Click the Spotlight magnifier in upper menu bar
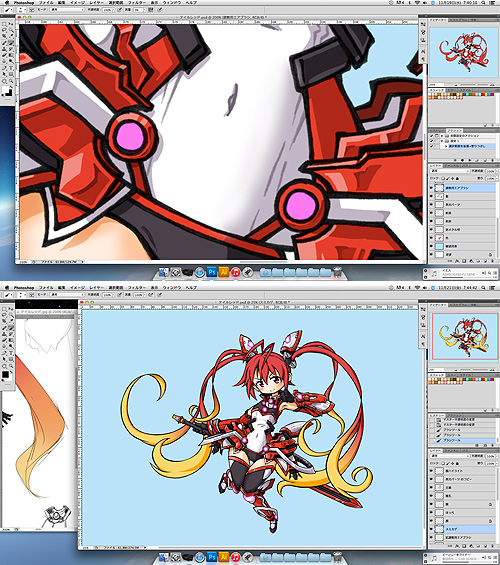Viewport: 500px width, 565px height. pos(483,3)
